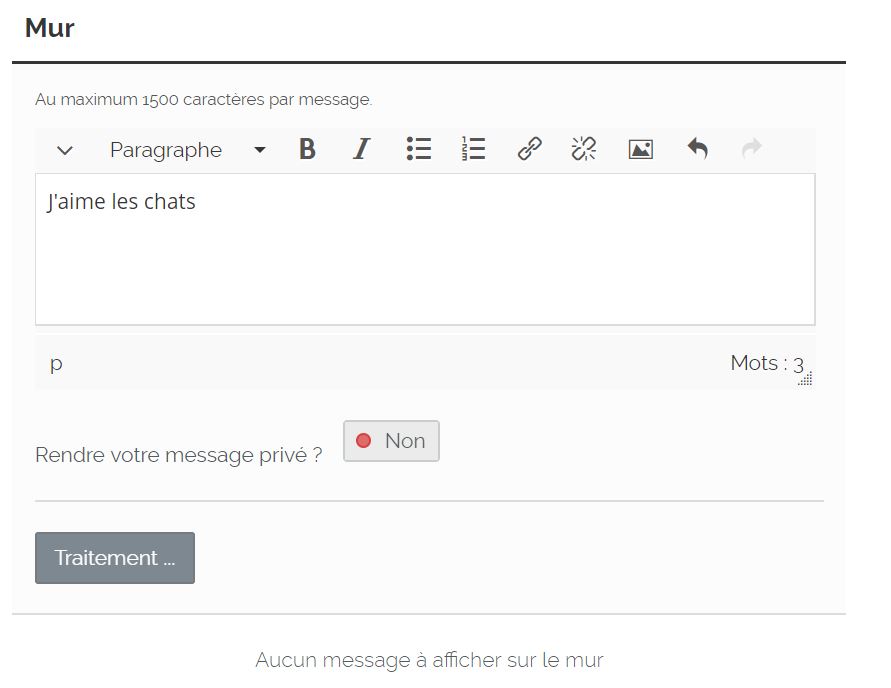Expand the toolbar with the chevron
Viewport: 891px width, 688px height.
point(65,151)
